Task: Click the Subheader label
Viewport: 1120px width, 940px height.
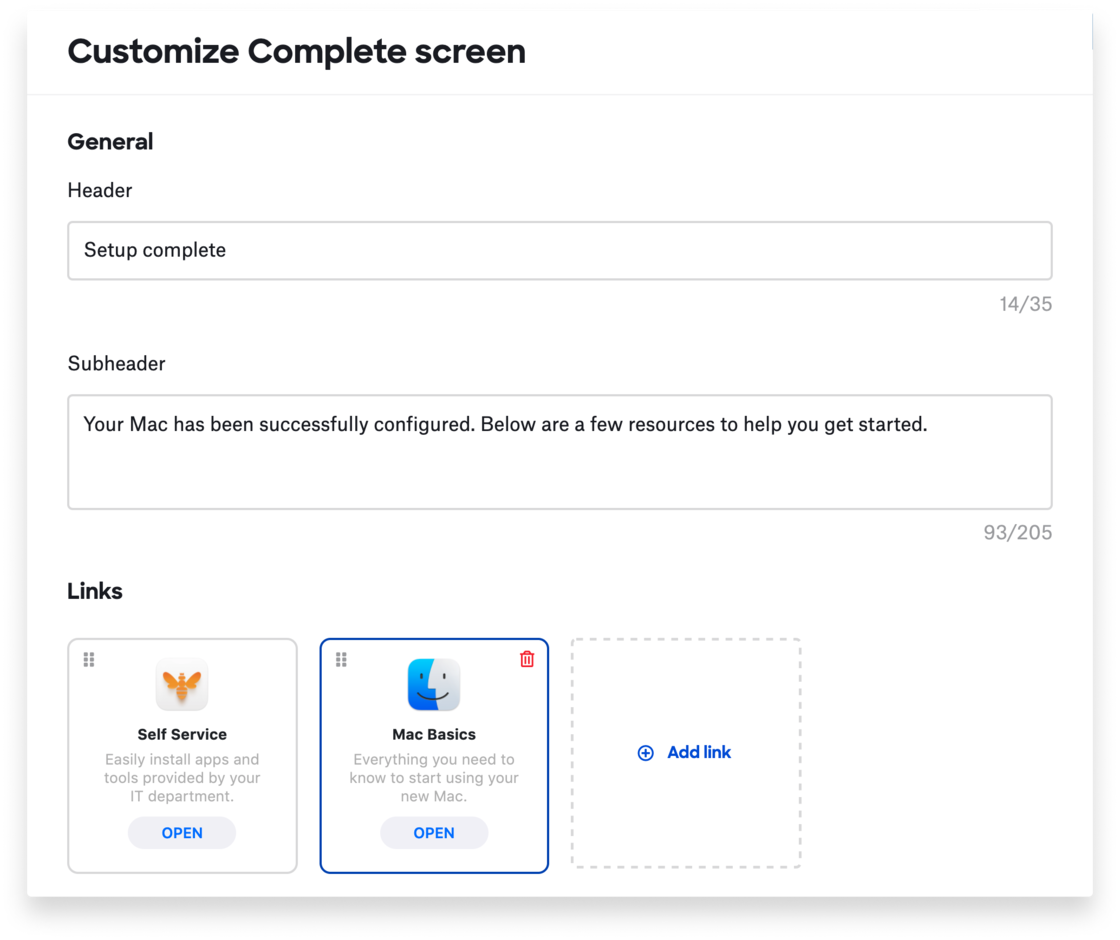Action: click(116, 363)
